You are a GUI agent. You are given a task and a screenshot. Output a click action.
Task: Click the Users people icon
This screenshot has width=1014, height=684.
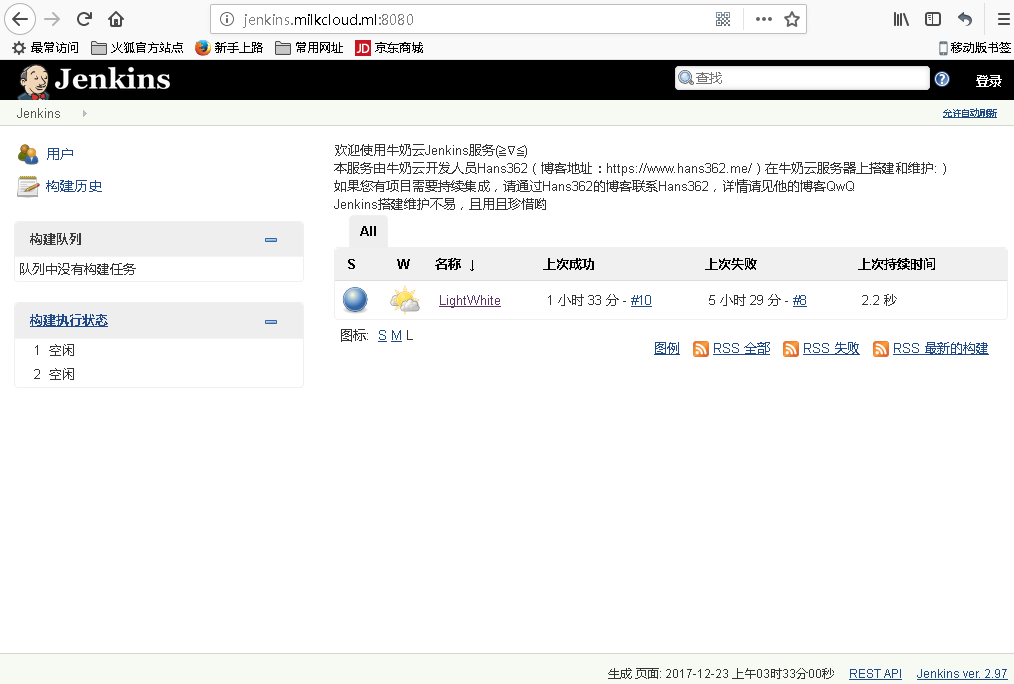coord(28,154)
